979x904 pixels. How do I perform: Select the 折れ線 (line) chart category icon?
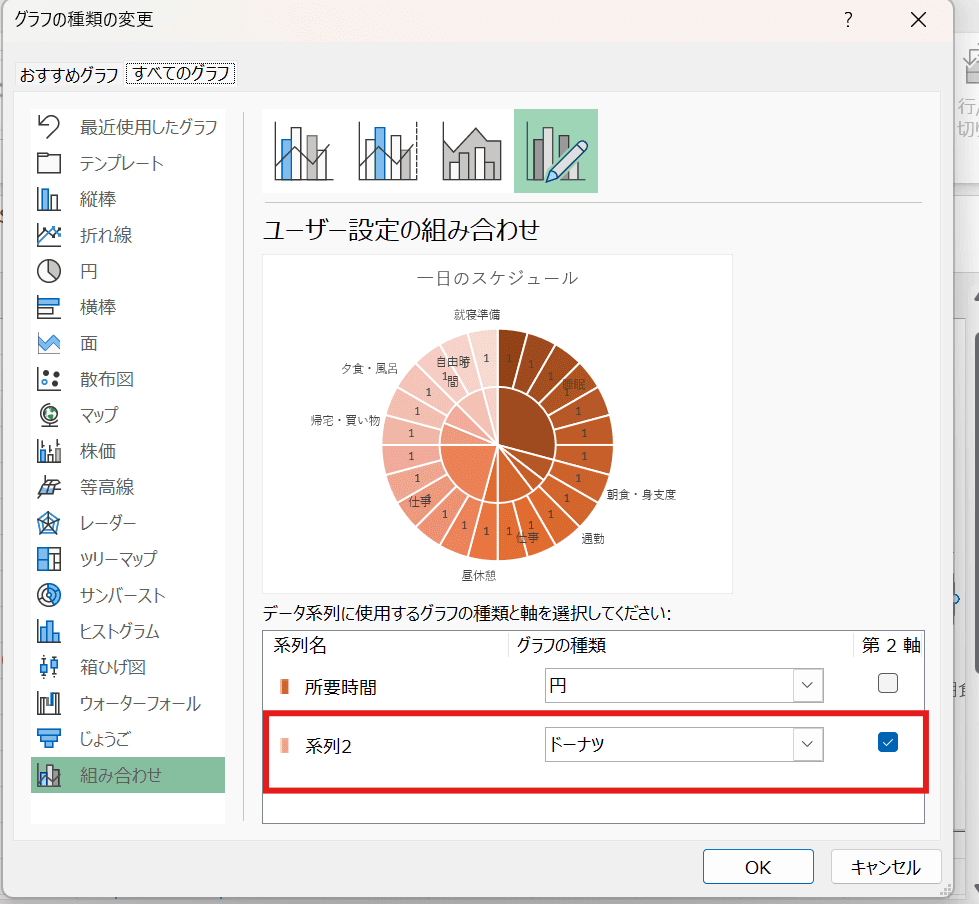point(62,235)
